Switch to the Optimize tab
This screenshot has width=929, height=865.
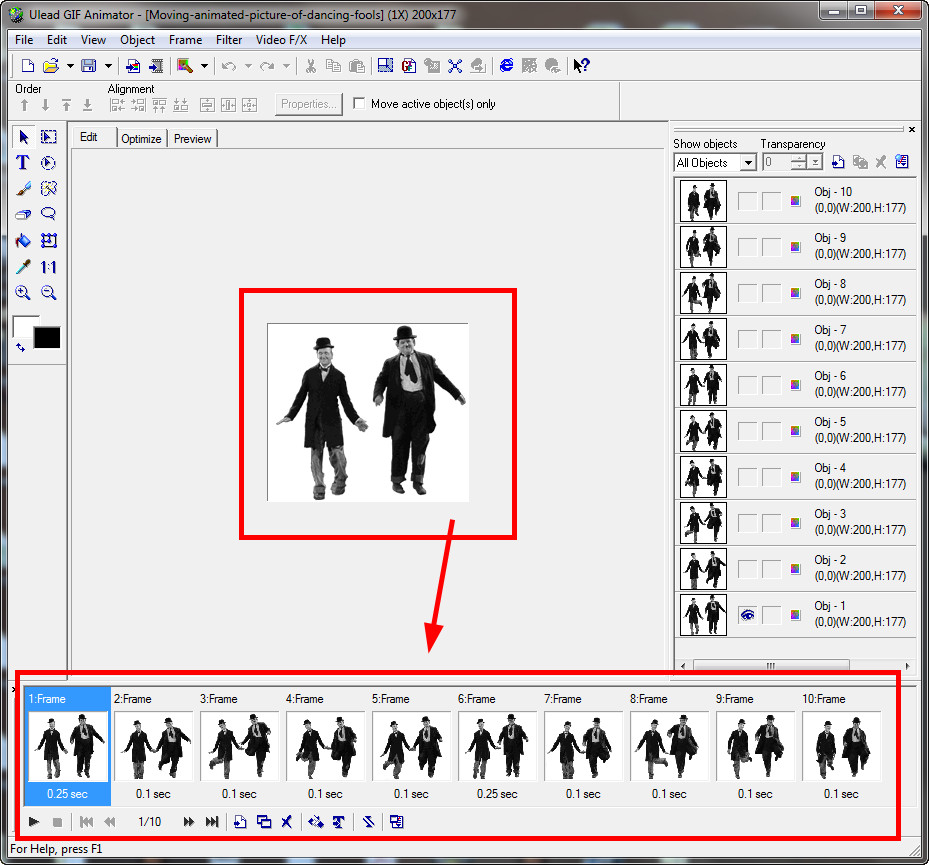(141, 139)
